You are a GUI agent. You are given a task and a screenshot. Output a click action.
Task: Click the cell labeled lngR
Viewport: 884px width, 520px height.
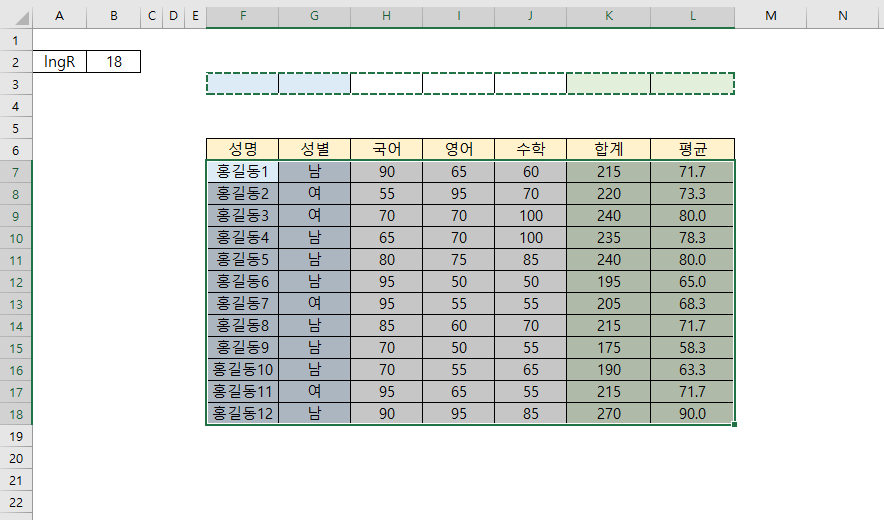point(59,61)
